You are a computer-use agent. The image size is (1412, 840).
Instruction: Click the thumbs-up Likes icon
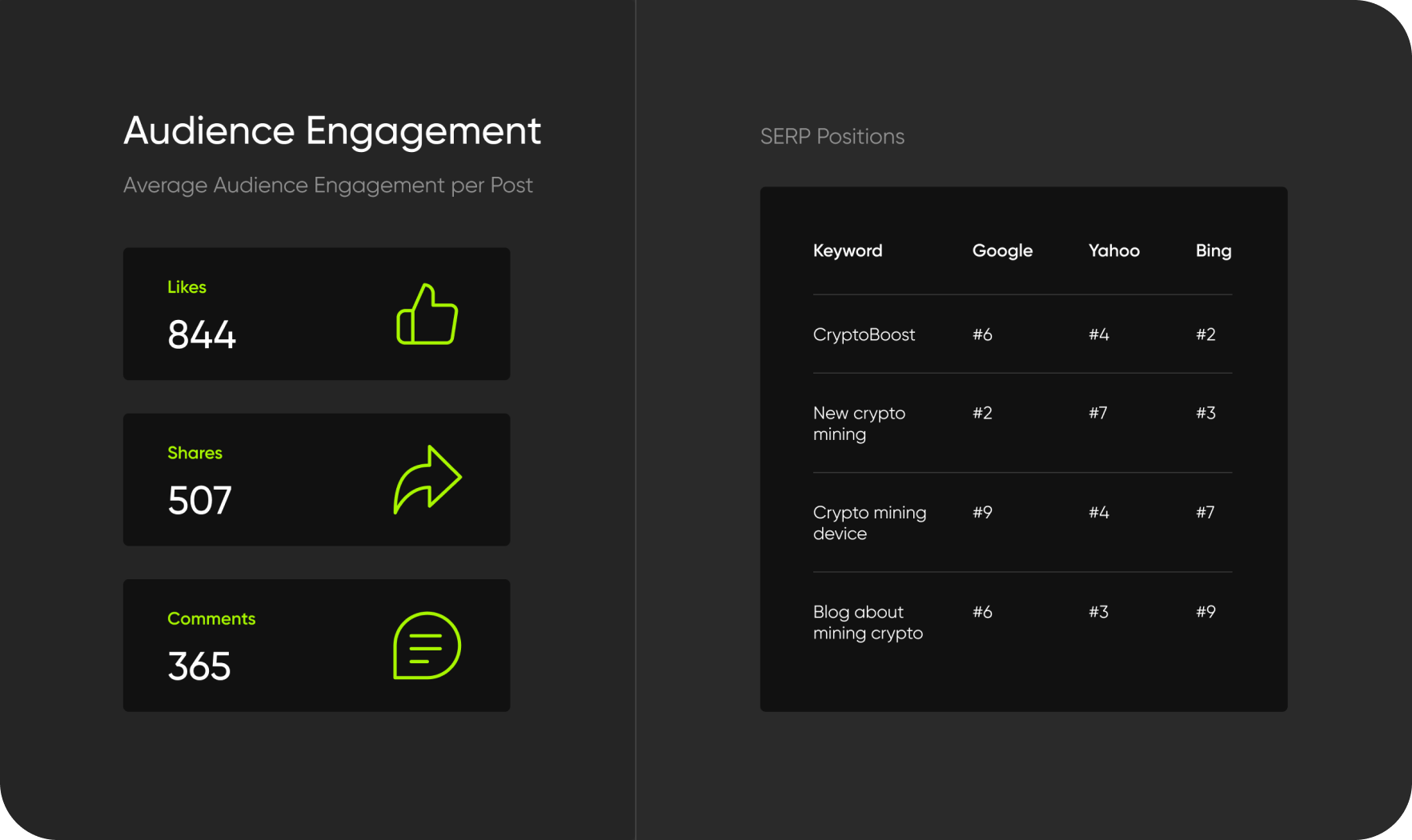[427, 314]
